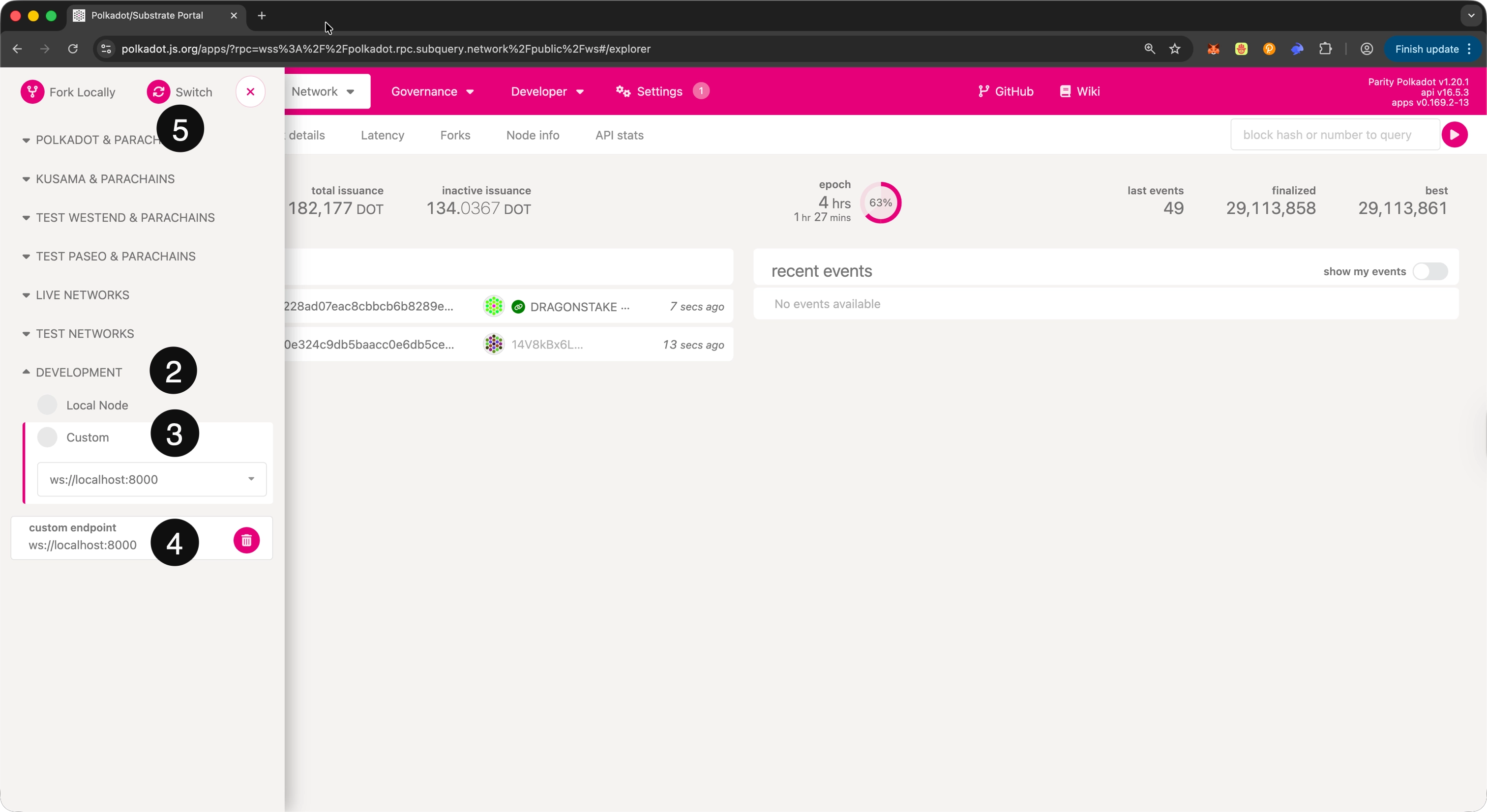Viewport: 1487px width, 812px height.
Task: Toggle show my events switch
Action: coord(1430,271)
